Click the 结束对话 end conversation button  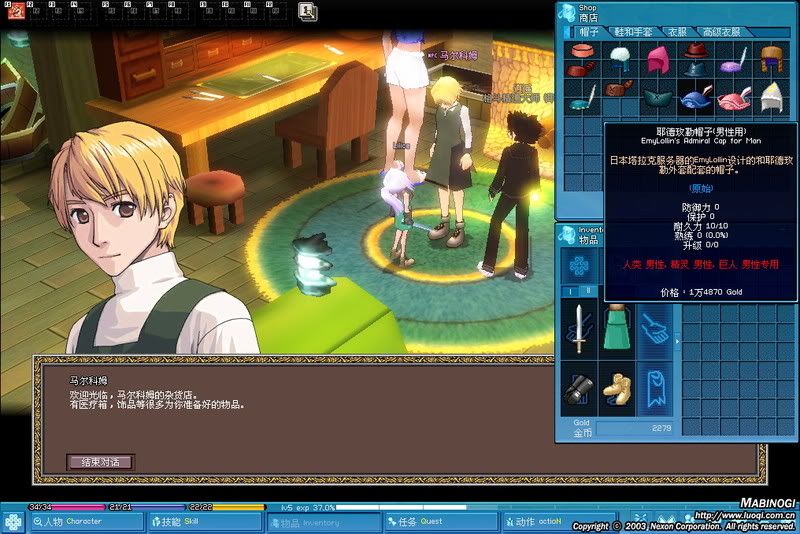pos(100,461)
